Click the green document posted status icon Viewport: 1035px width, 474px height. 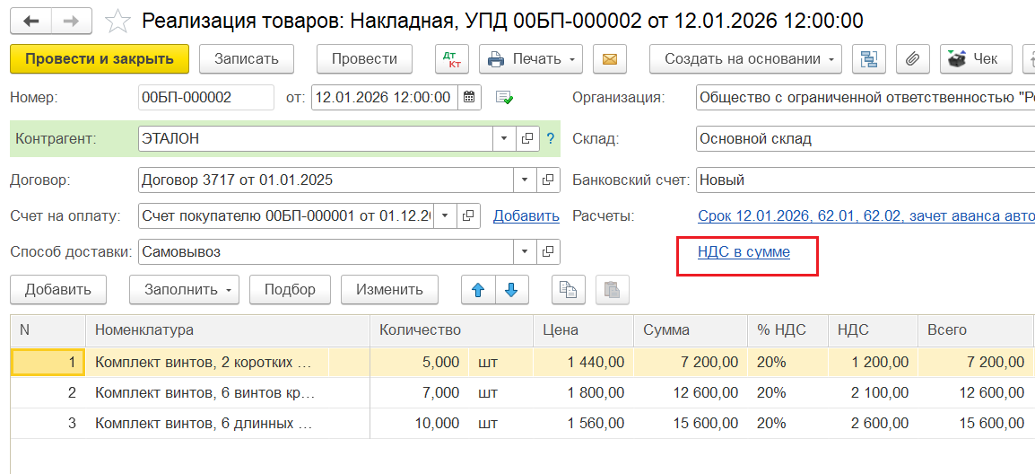(x=504, y=98)
